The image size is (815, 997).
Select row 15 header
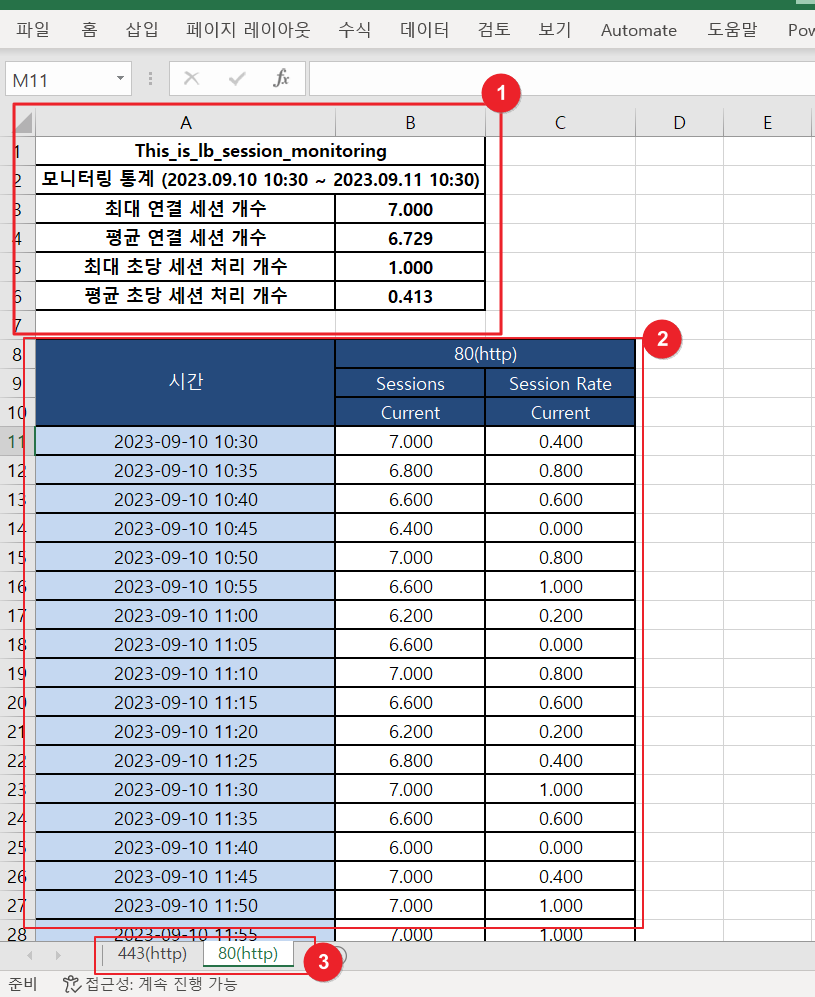coord(17,557)
